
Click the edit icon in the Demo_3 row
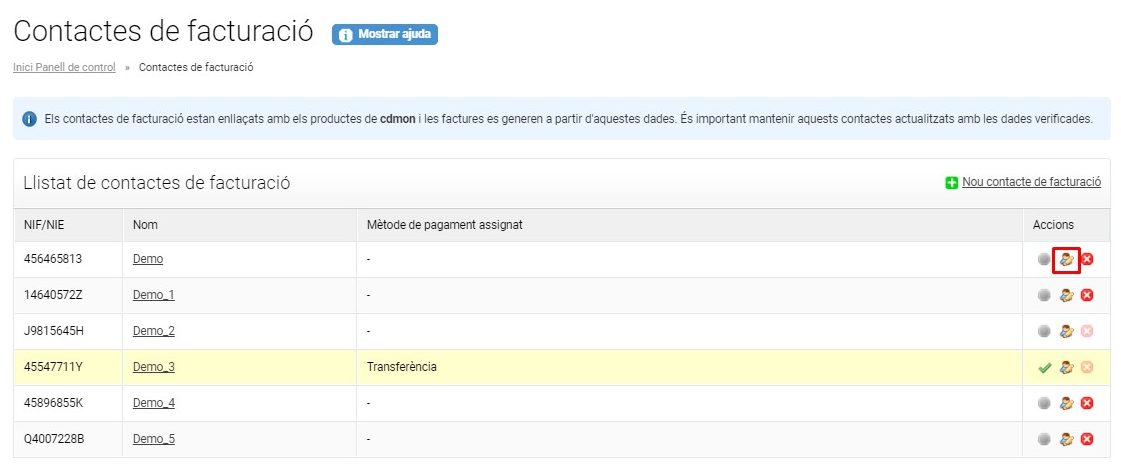coord(1066,367)
